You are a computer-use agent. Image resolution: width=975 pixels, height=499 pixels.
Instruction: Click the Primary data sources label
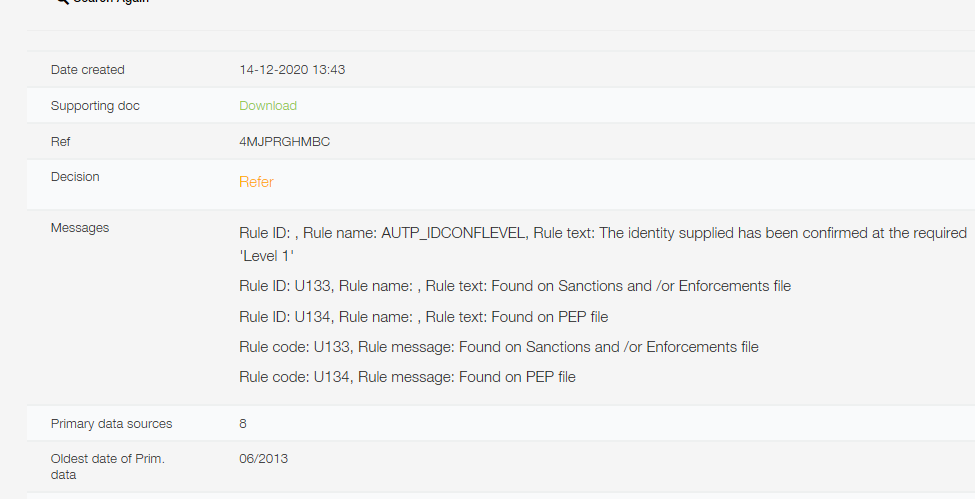click(111, 424)
